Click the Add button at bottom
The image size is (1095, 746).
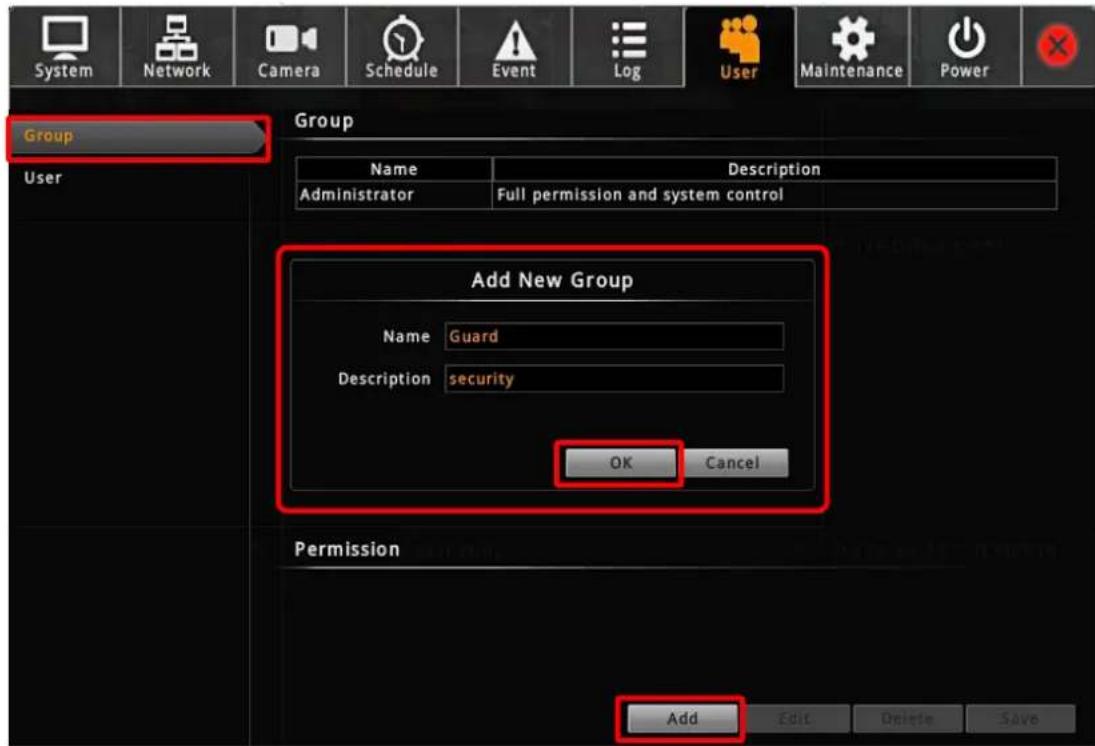point(682,718)
